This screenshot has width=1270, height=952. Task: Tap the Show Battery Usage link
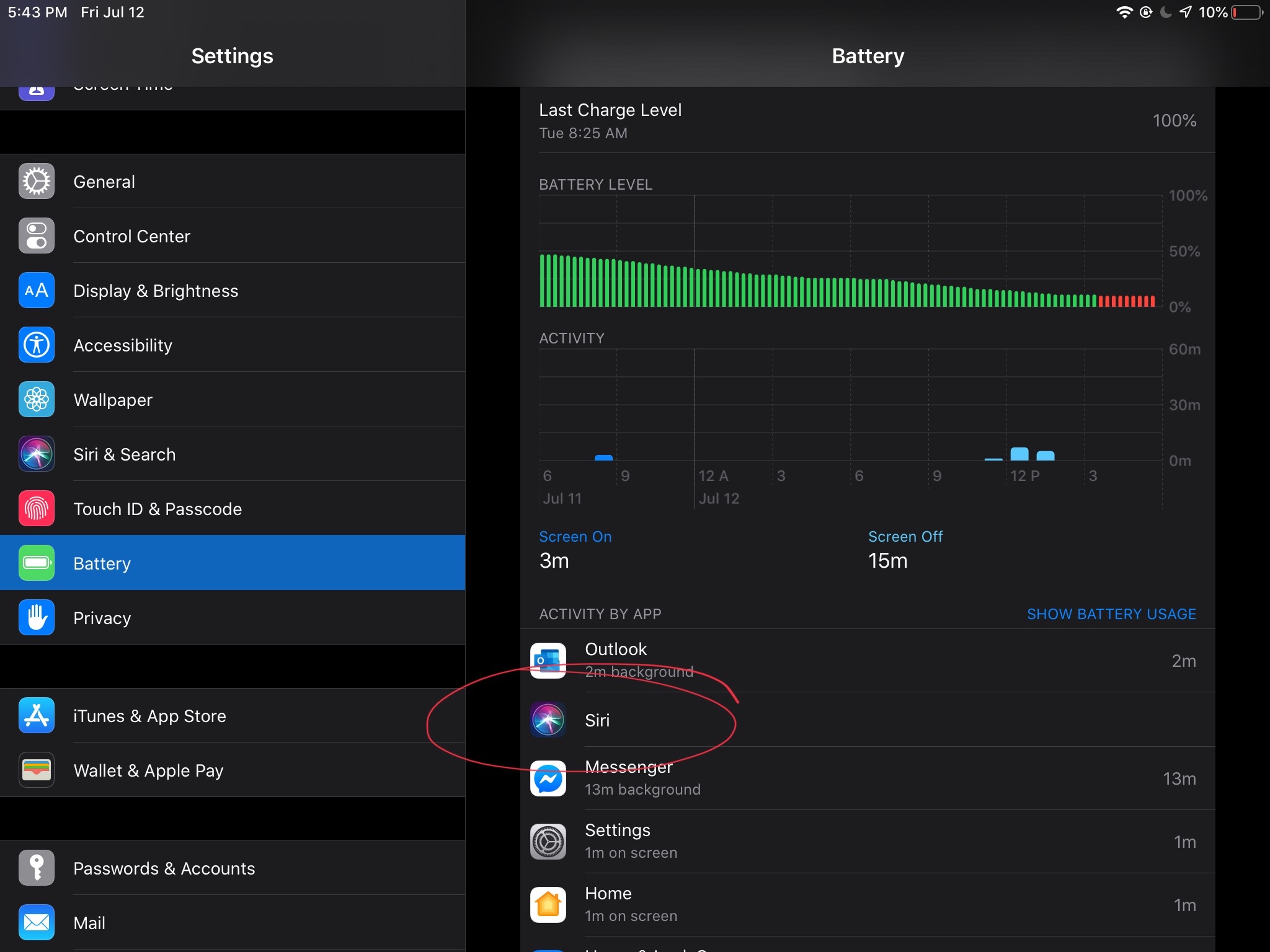[1111, 614]
